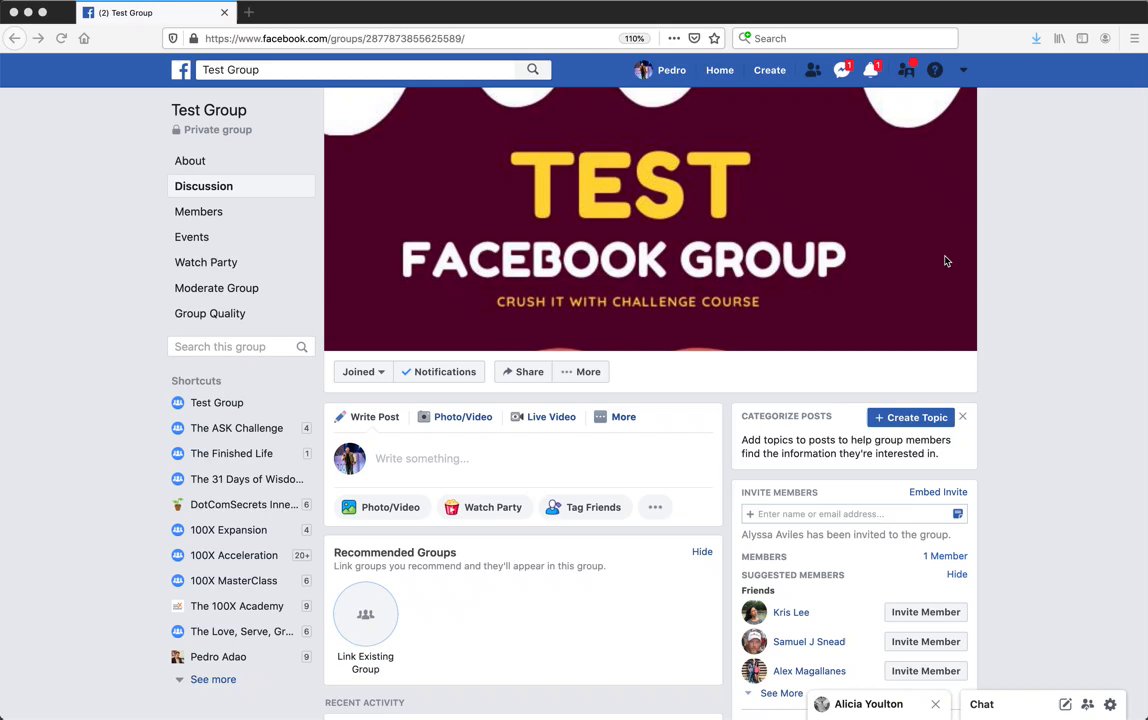Image resolution: width=1148 pixels, height=720 pixels.
Task: Click the Facebook logo icon
Action: pos(181,70)
